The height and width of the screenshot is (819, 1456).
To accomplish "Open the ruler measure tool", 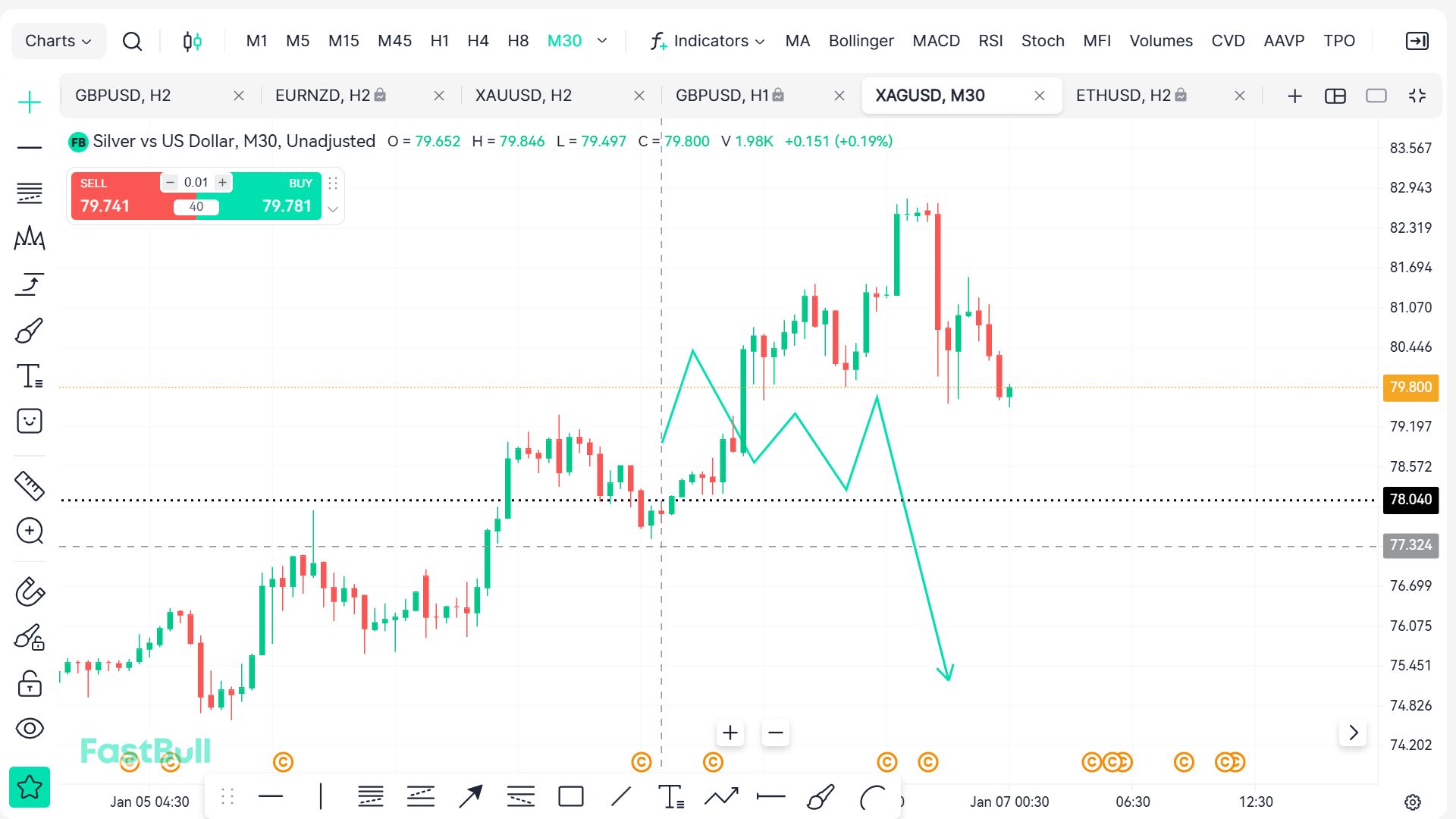I will 30,485.
